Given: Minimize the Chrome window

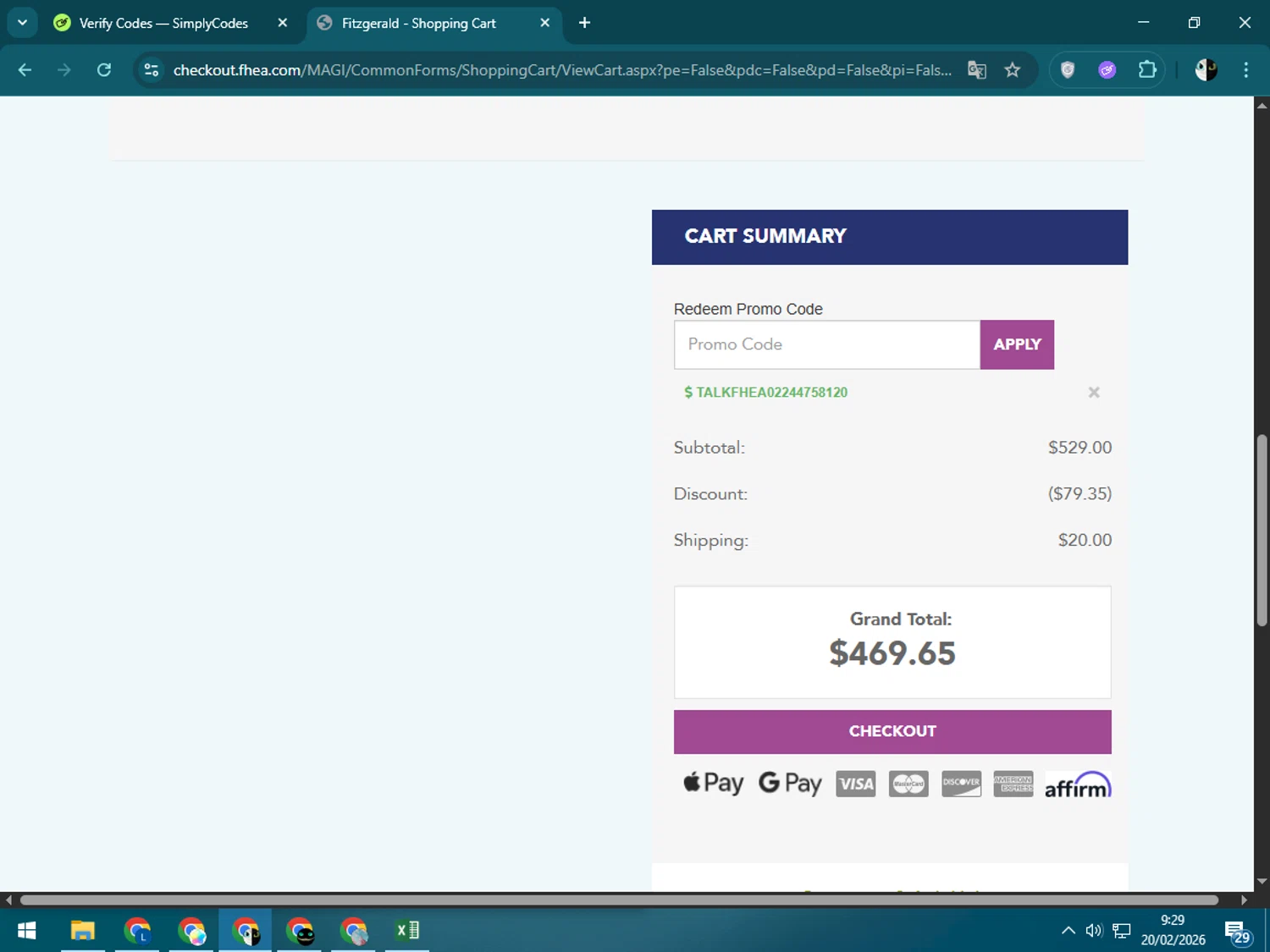Looking at the screenshot, I should click(1144, 23).
